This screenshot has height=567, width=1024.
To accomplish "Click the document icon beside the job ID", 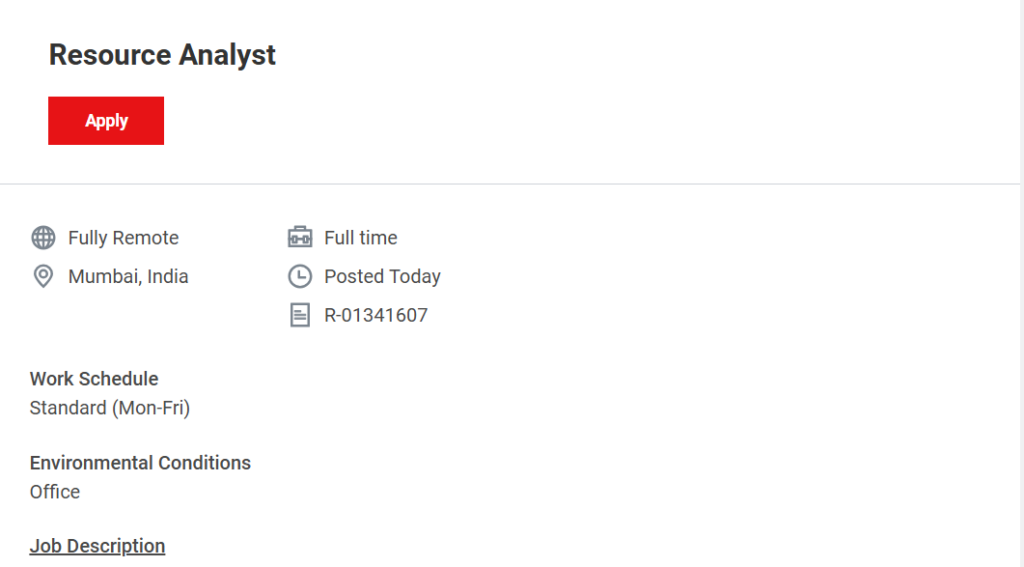I will [299, 316].
